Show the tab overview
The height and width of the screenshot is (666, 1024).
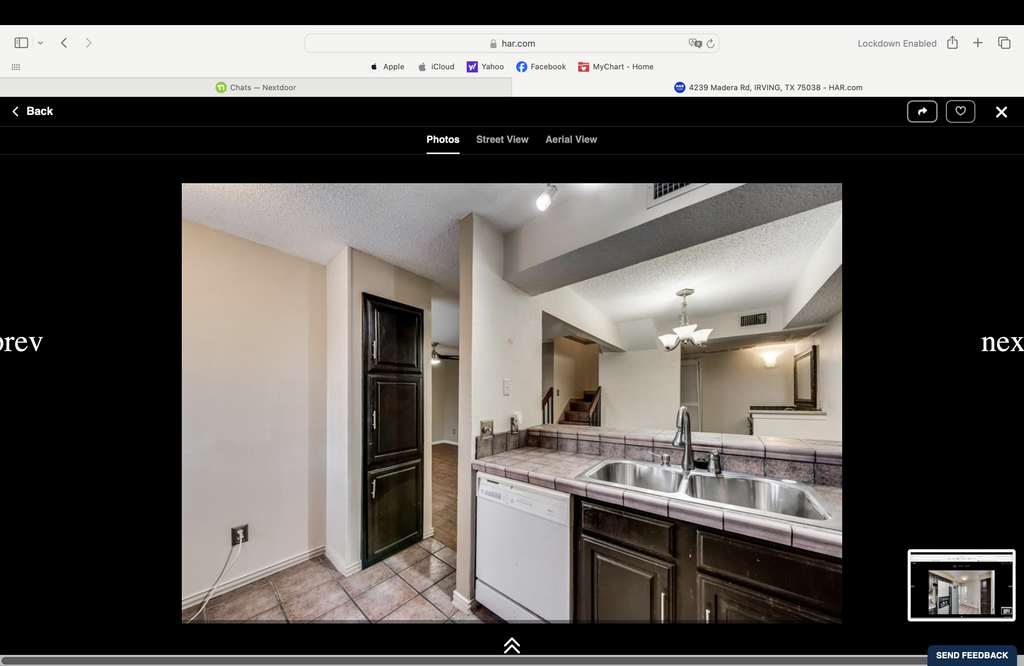(1004, 42)
